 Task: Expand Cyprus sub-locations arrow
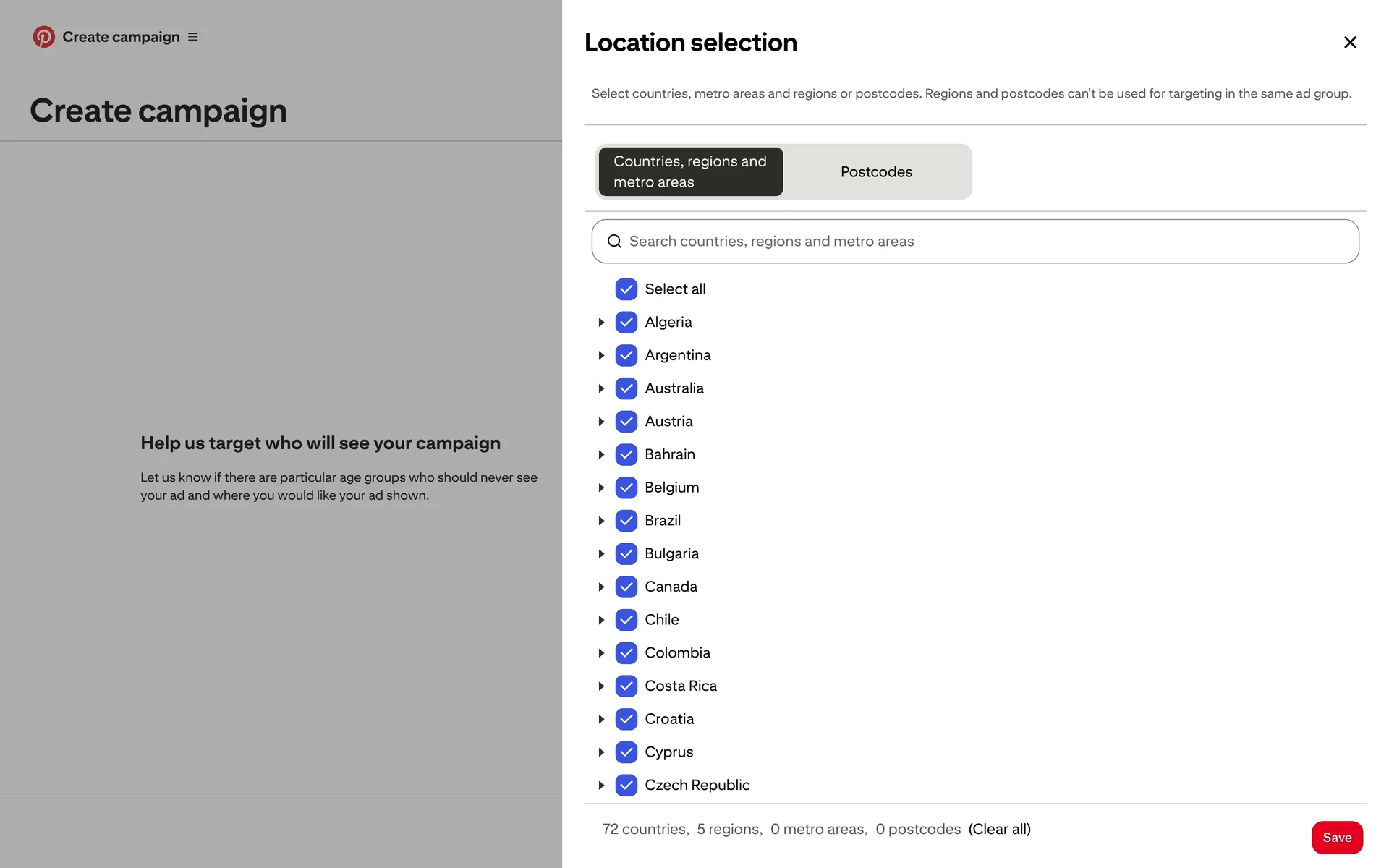(601, 752)
